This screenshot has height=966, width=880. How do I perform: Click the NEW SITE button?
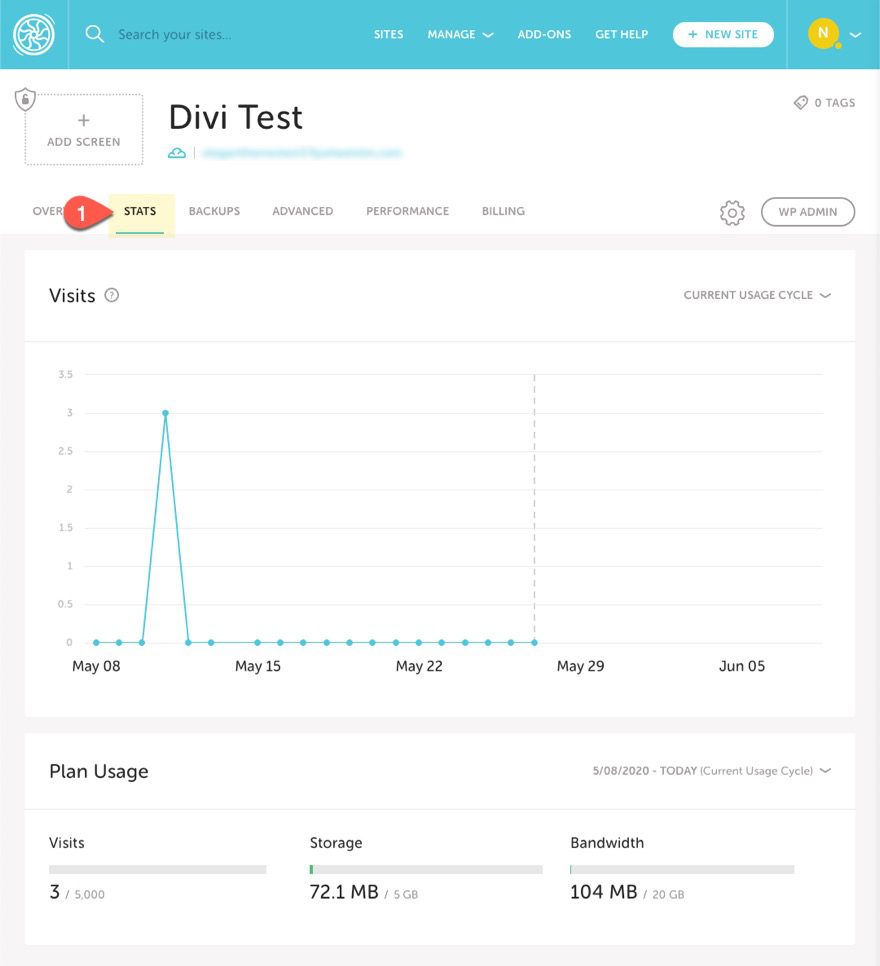pyautogui.click(x=723, y=34)
